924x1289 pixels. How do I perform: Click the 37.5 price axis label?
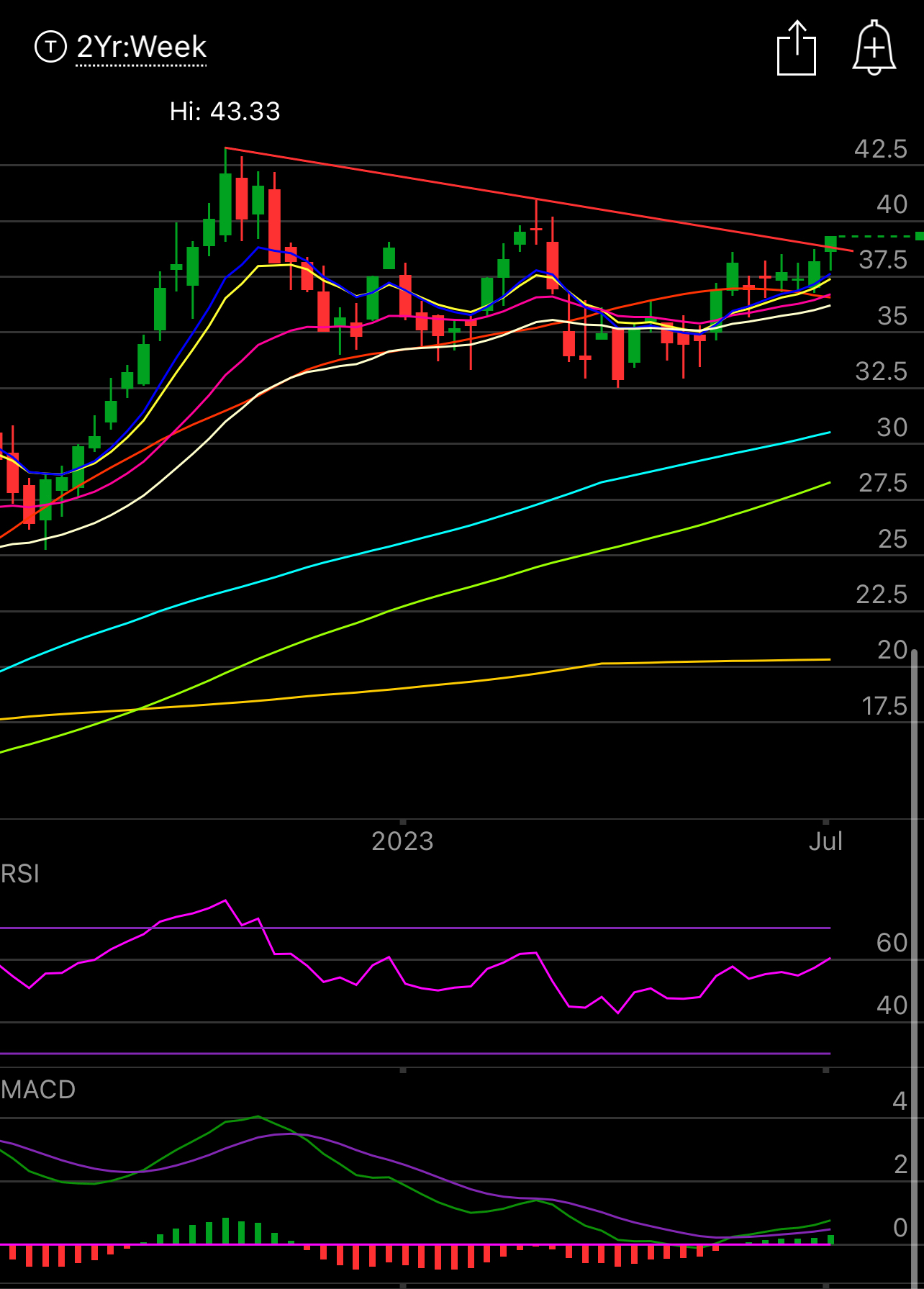point(883,260)
